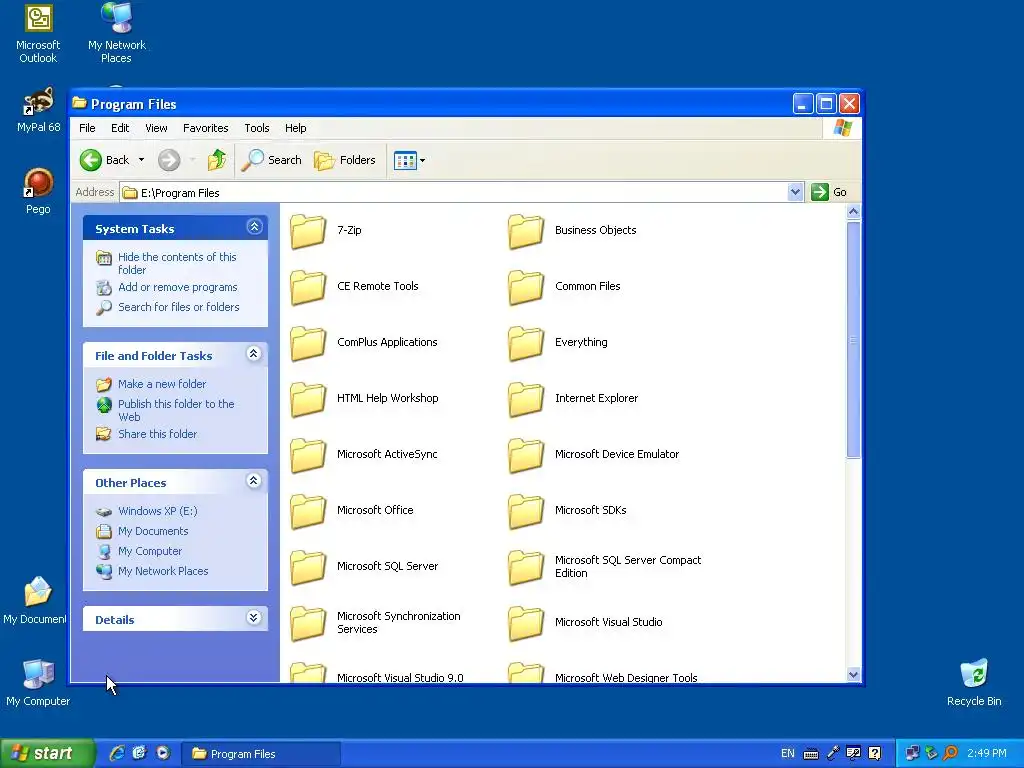Open the Edit menu

[120, 128]
